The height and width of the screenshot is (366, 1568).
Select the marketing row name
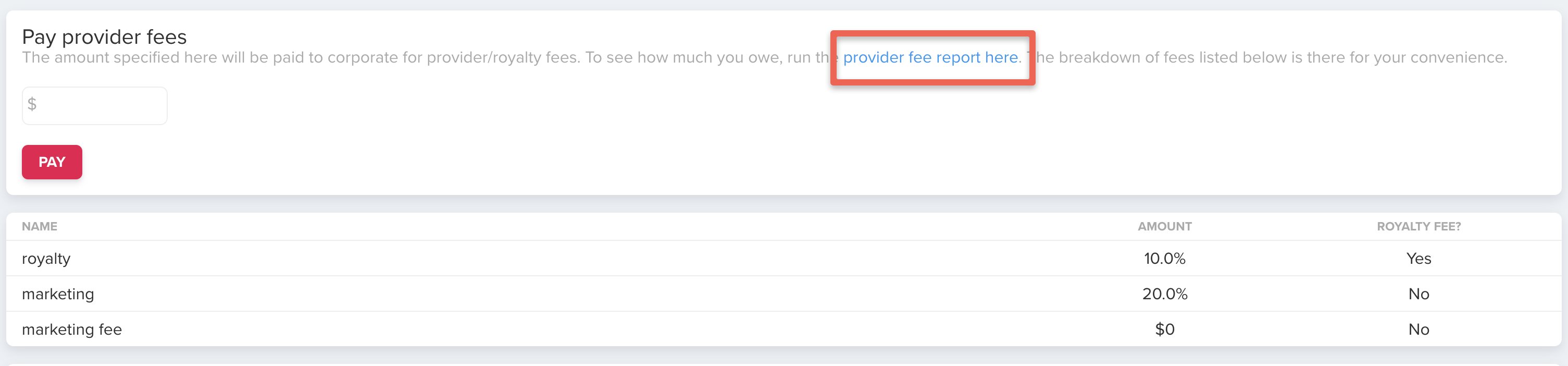click(58, 294)
